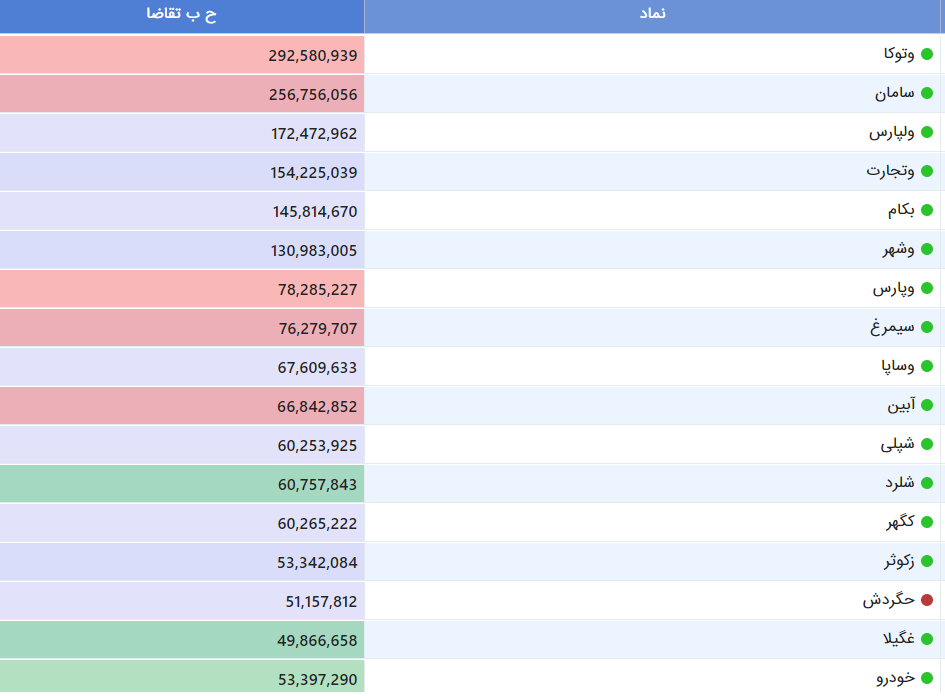Click the green status dot beside شپلی
This screenshot has height=696, width=945.
(927, 444)
